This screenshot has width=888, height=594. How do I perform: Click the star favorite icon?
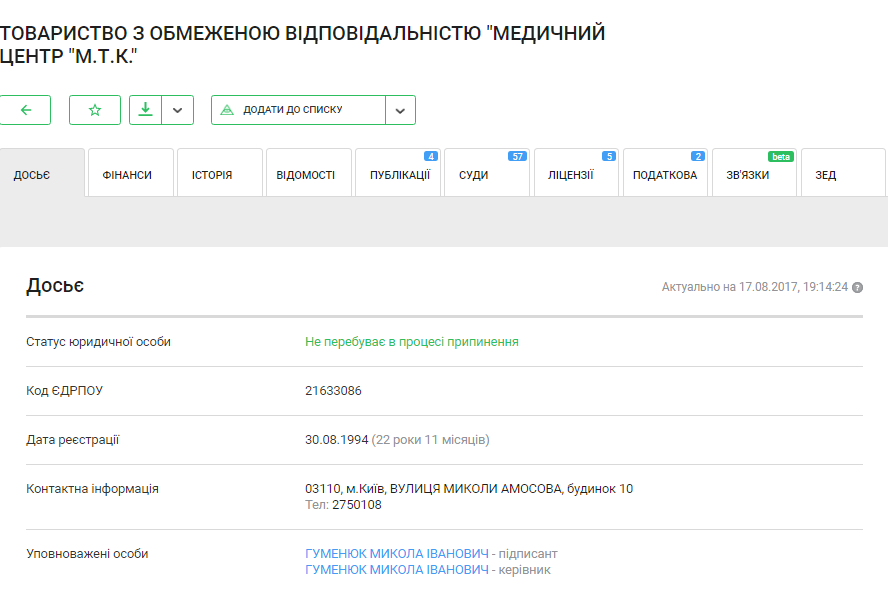coord(95,110)
